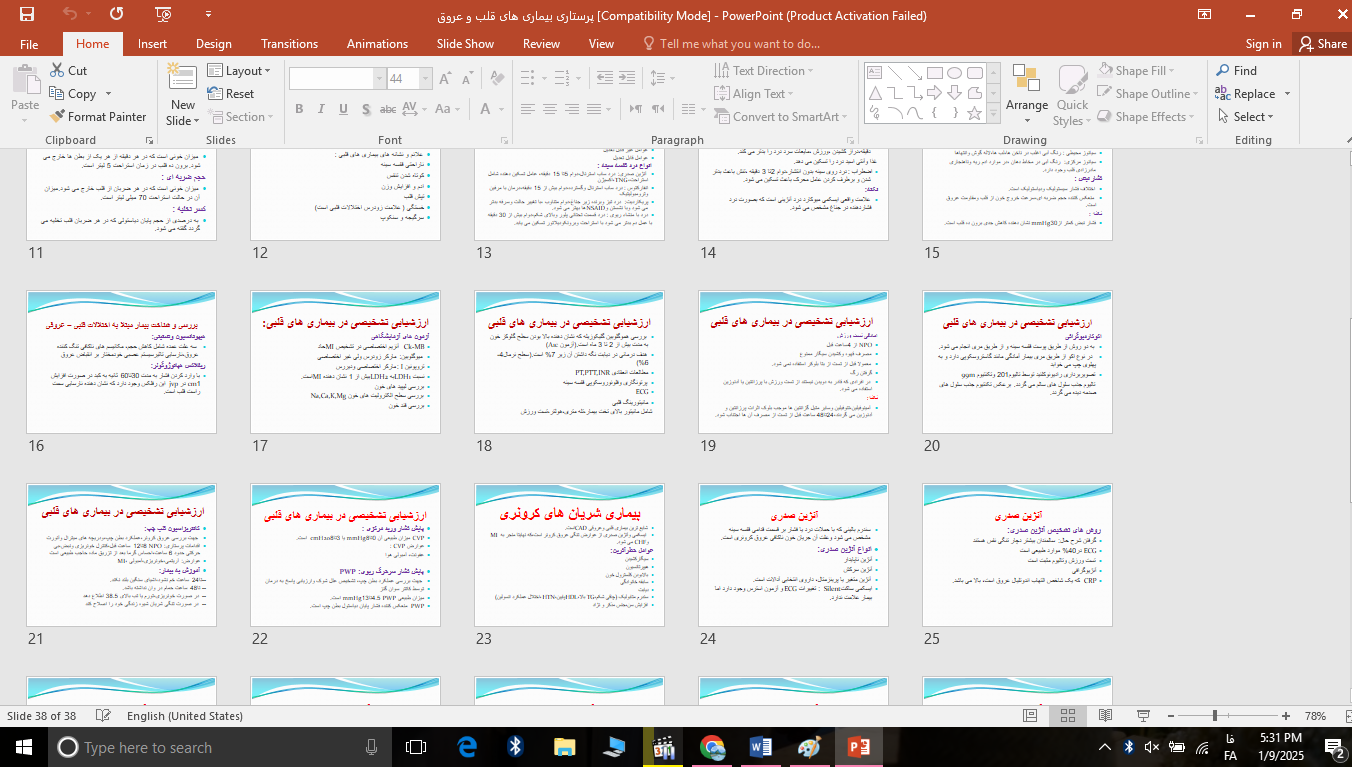
Task: Select the text box shape in gallery
Action: (874, 73)
